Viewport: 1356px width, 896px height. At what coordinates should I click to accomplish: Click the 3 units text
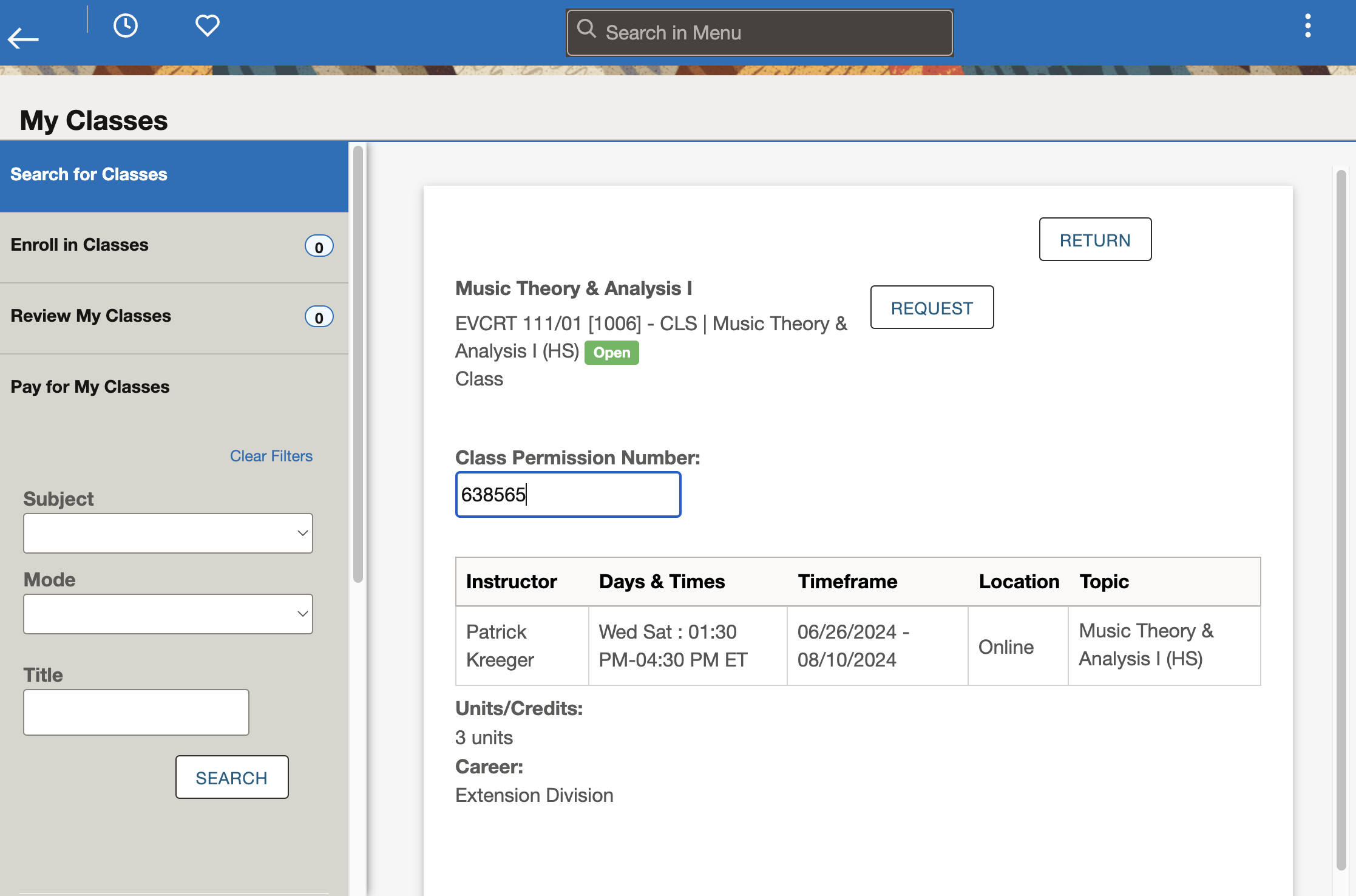[x=484, y=738]
